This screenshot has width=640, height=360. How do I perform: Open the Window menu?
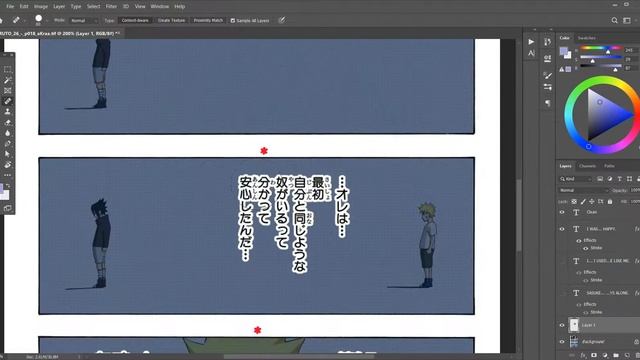point(160,7)
